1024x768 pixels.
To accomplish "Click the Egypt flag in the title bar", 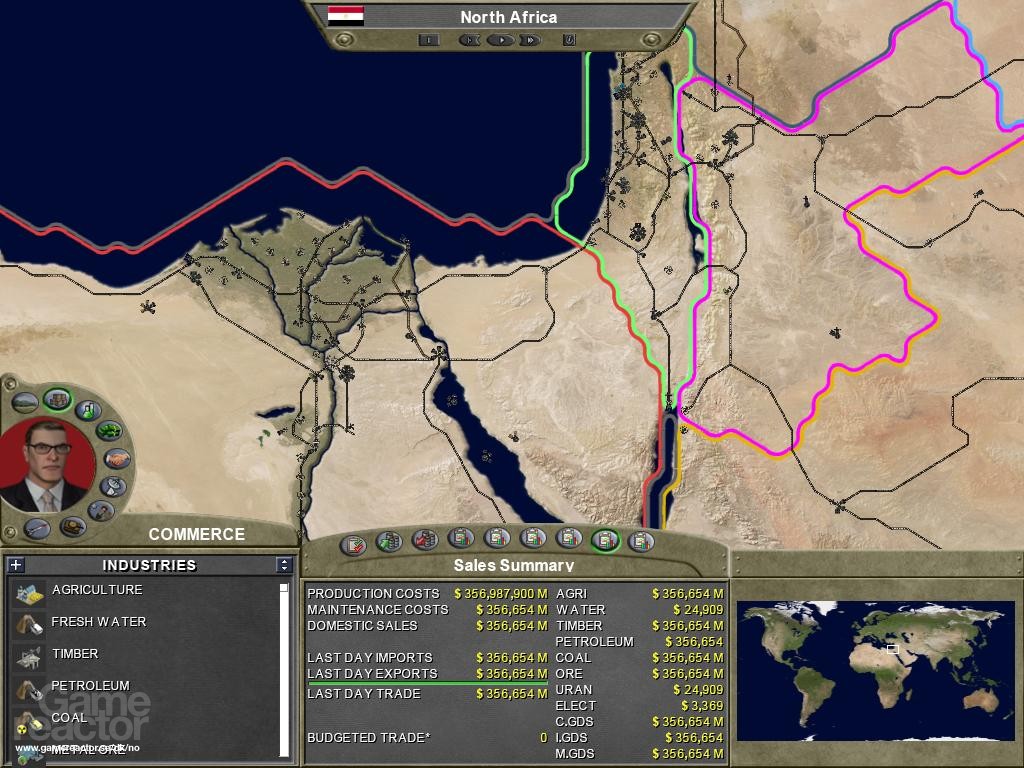I will (346, 16).
